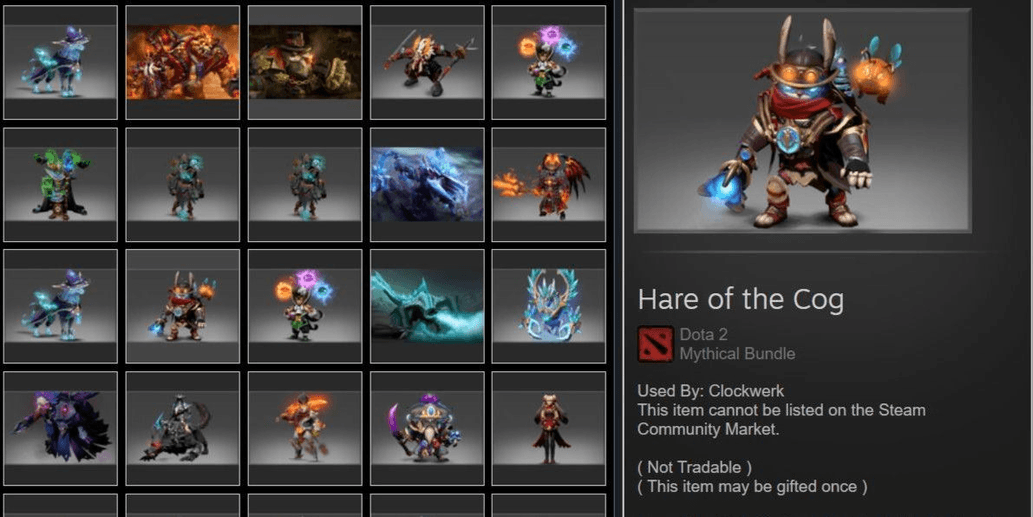Screen dimensions: 1033x517
Task: Open the brown top-hat character artwork item
Action: 305,63
